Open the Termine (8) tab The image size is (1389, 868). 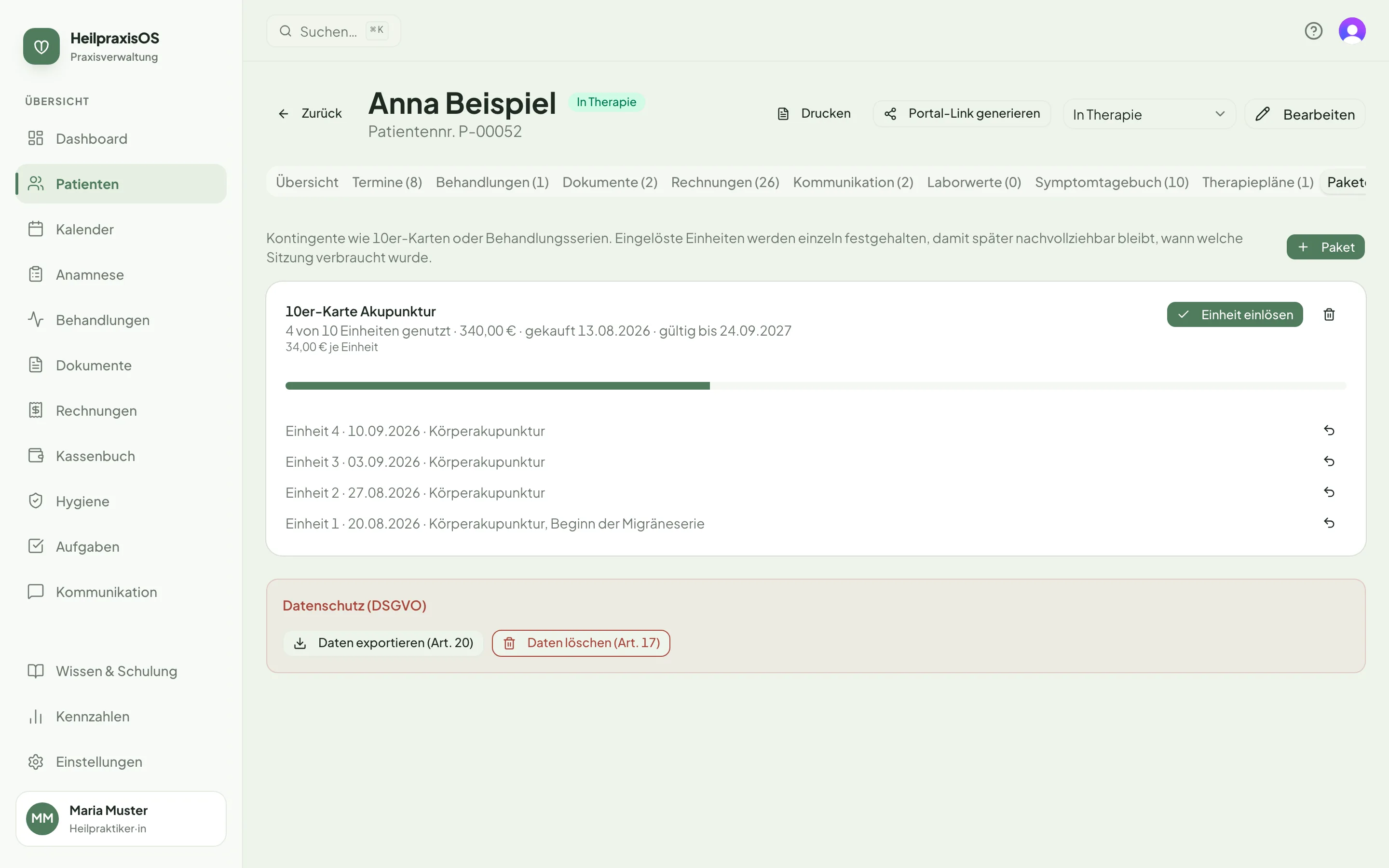(387, 183)
